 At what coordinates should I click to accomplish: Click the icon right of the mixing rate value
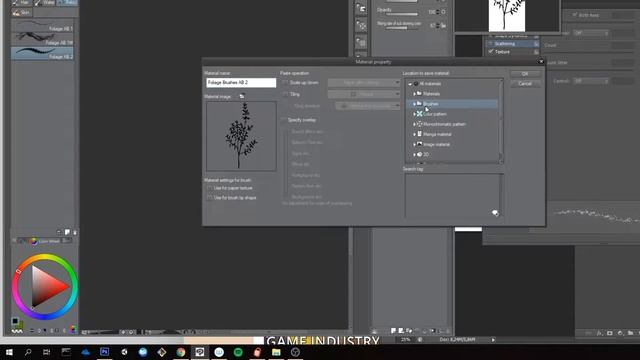click(443, 26)
